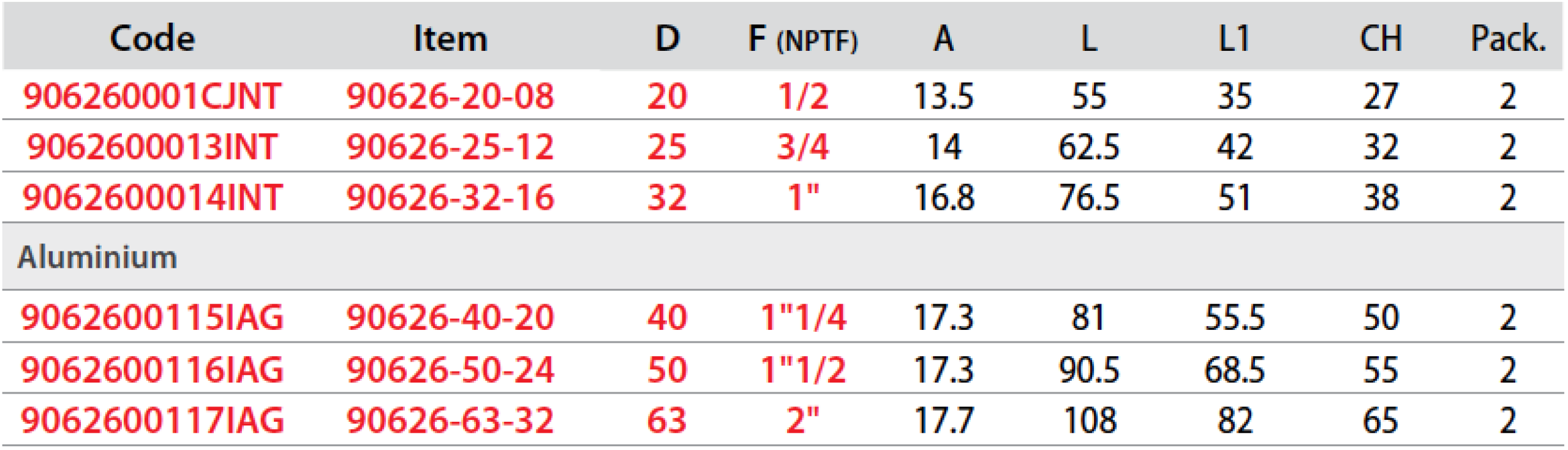This screenshot has width=1568, height=450.
Task: Click item 90626-40-20
Action: coord(450,317)
